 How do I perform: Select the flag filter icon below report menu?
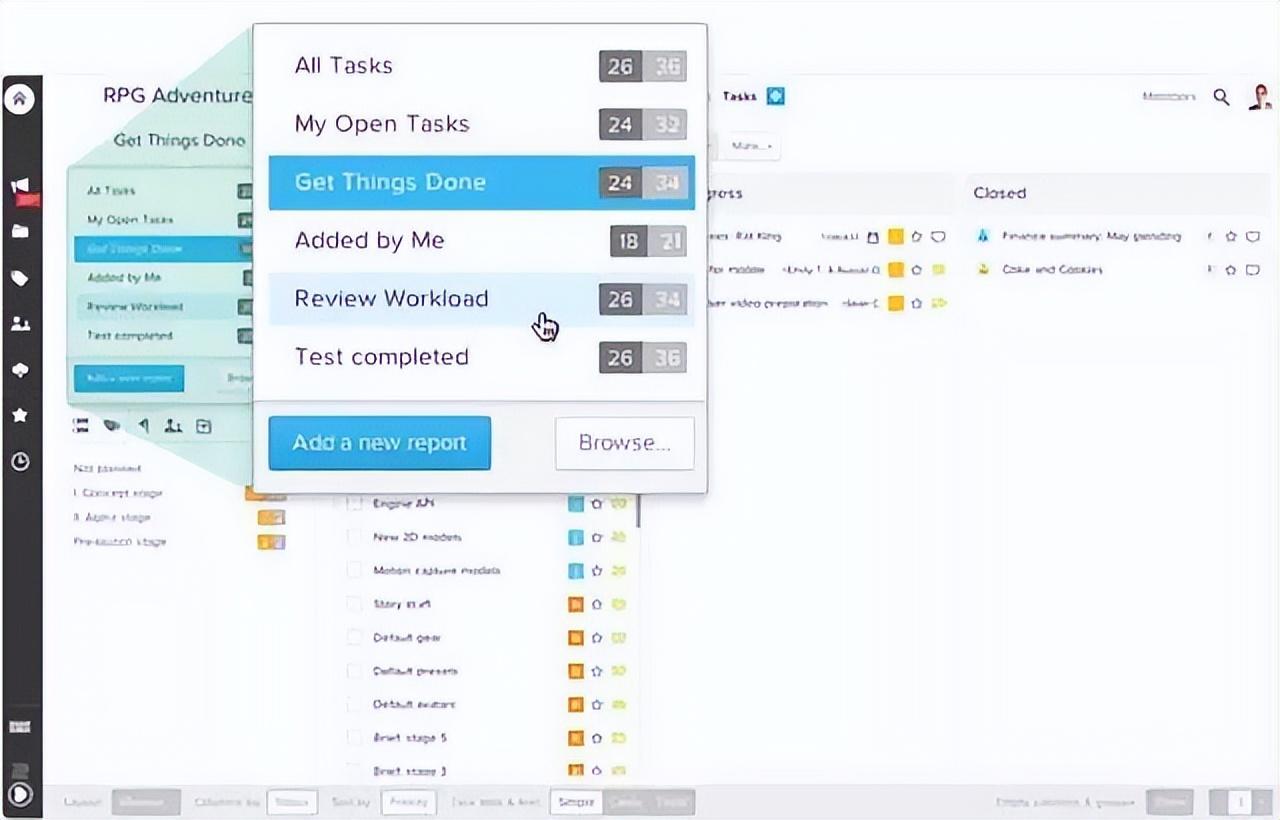coord(143,426)
